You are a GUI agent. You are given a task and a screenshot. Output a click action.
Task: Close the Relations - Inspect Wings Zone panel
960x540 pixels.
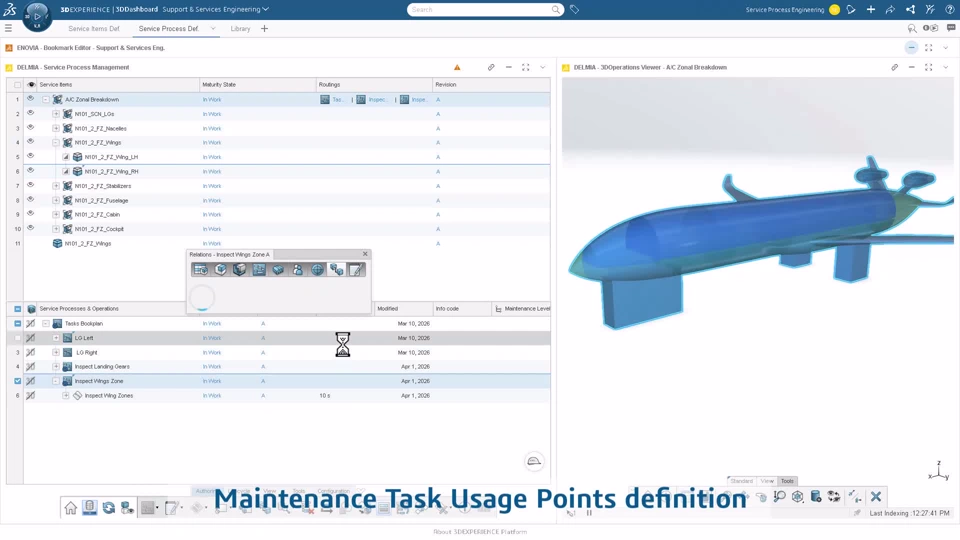coord(366,253)
